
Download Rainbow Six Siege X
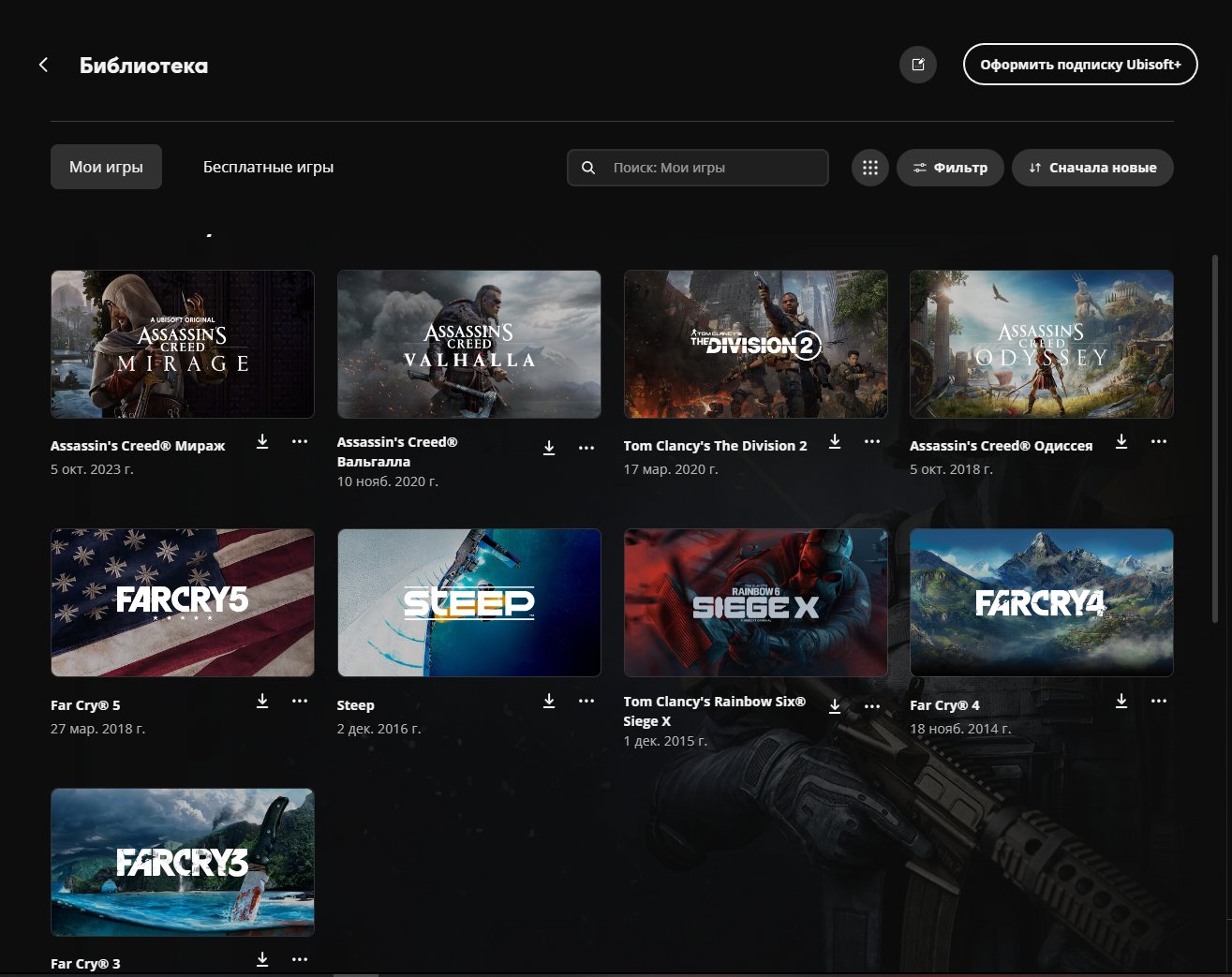(x=835, y=706)
